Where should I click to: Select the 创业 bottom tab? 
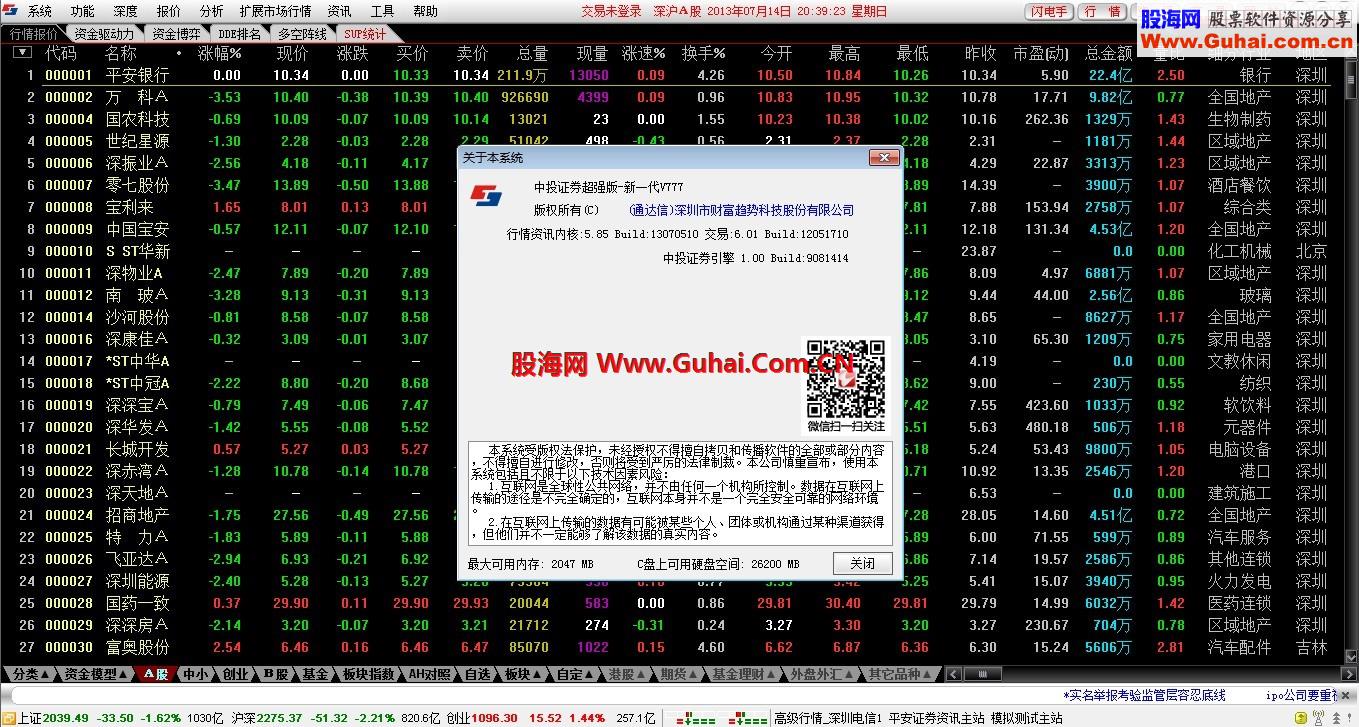pyautogui.click(x=235, y=675)
